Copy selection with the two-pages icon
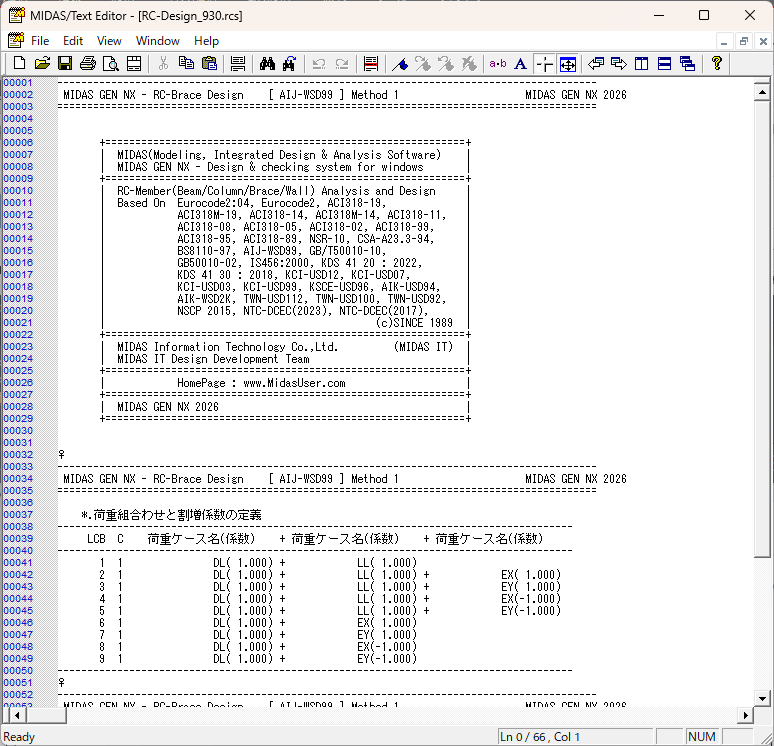The width and height of the screenshot is (774, 746). point(186,64)
